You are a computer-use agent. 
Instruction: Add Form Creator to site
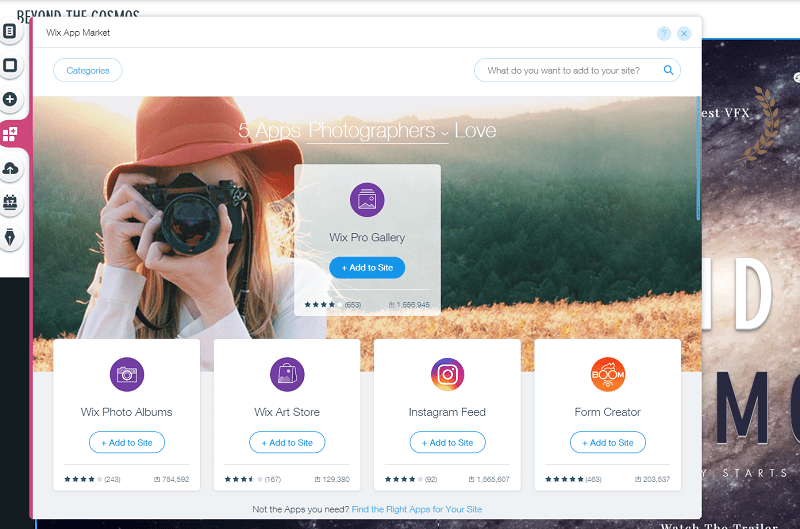coord(608,442)
